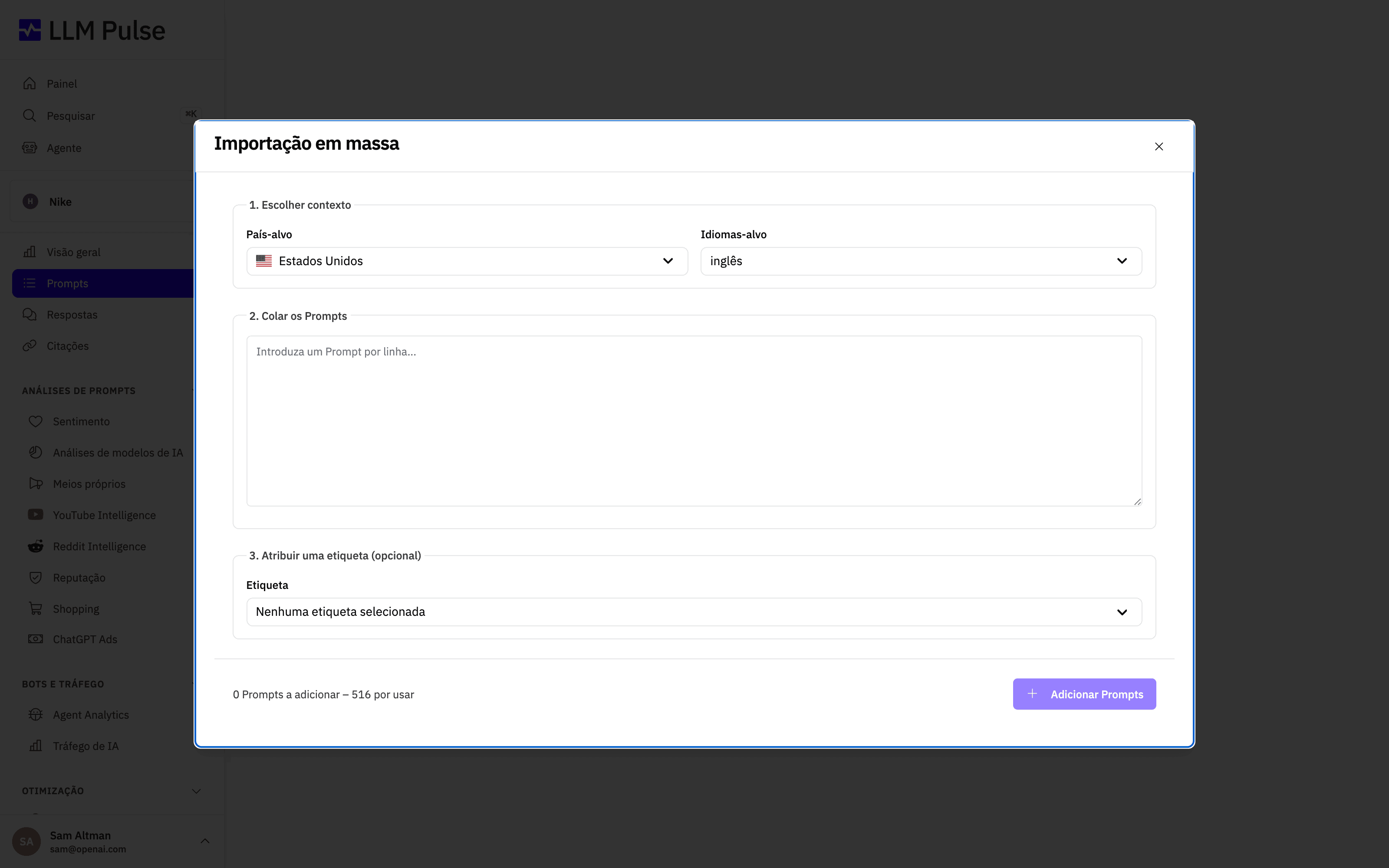Click the Agent Analytics globe icon
The image size is (1389, 868).
click(36, 715)
